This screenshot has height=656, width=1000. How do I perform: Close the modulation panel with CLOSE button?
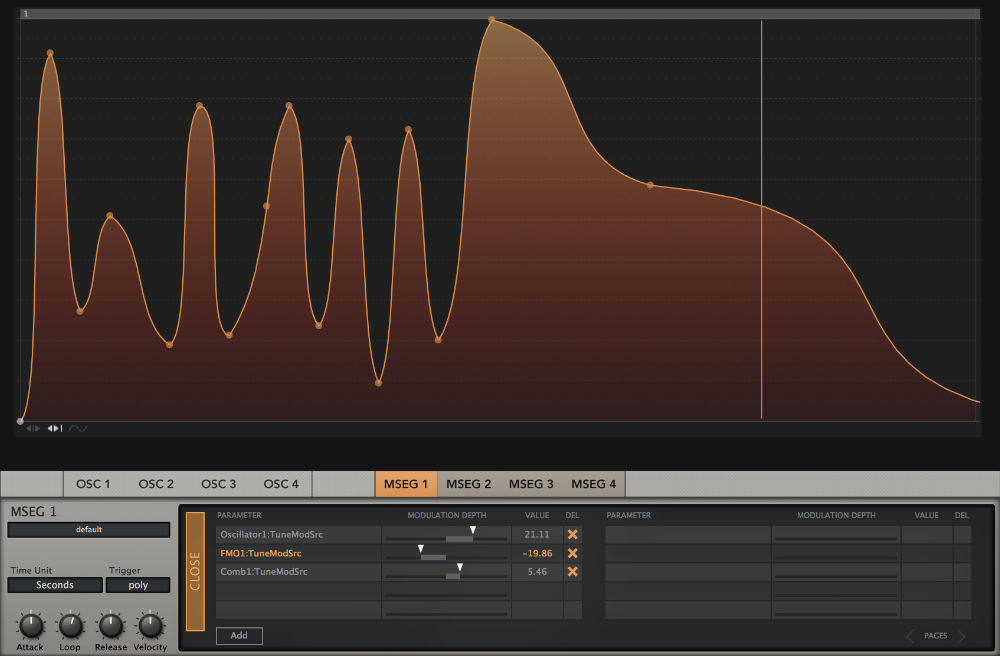(x=195, y=571)
